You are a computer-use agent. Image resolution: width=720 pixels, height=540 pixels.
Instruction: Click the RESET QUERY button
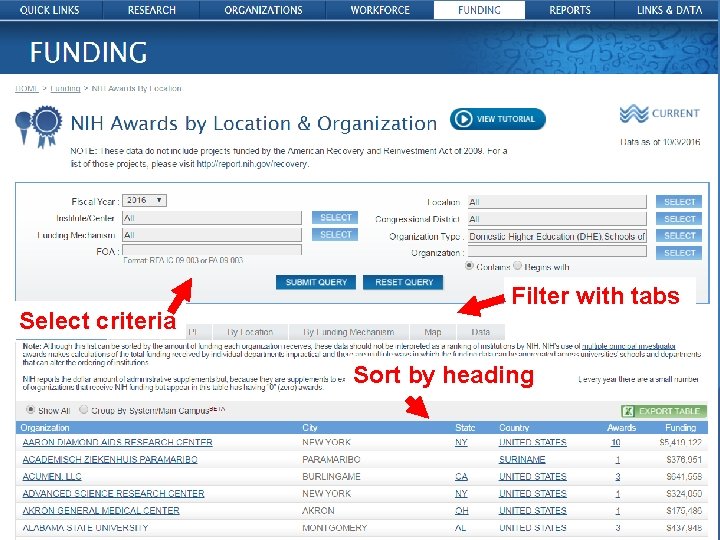point(404,282)
